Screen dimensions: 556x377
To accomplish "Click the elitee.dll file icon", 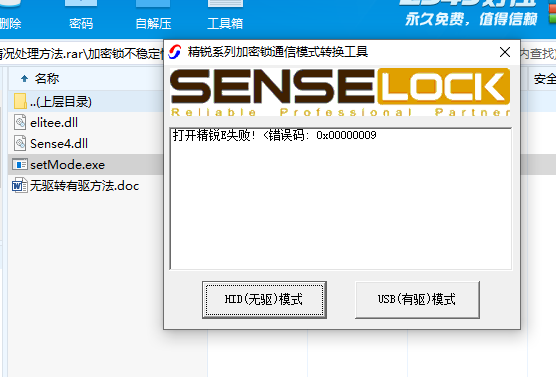I will coord(20,123).
